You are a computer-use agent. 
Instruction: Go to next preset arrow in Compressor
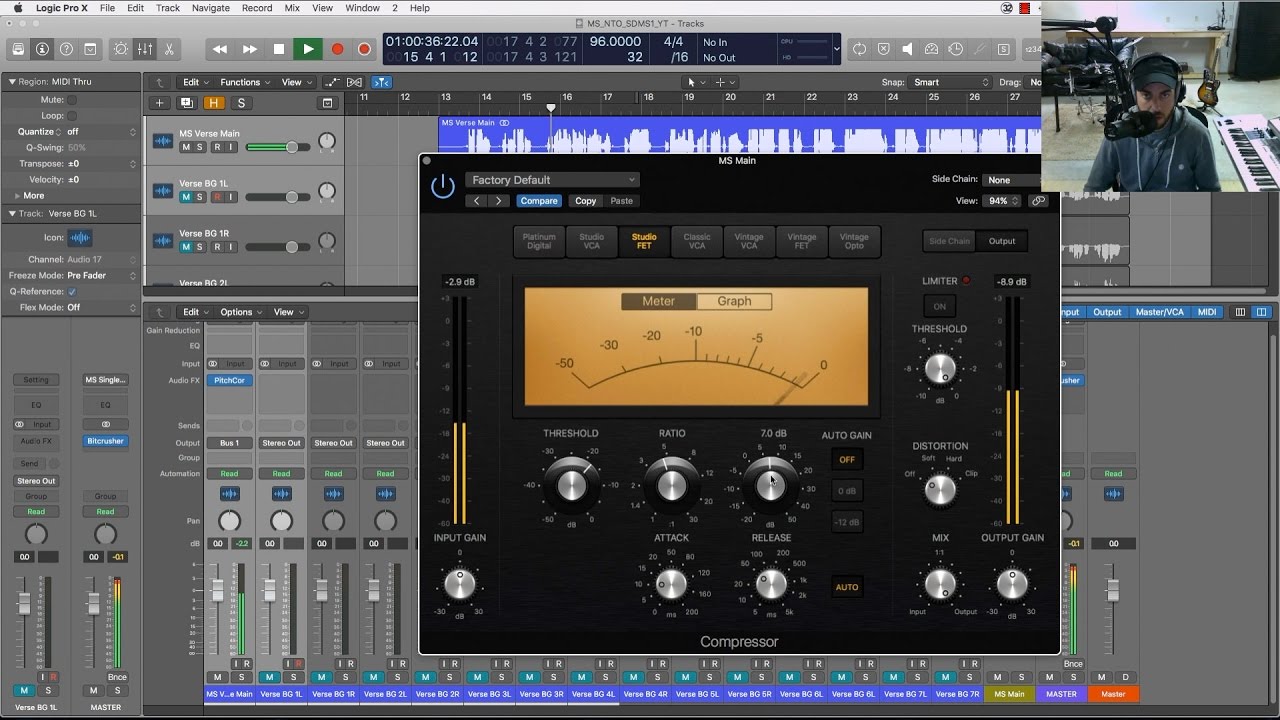(x=499, y=201)
